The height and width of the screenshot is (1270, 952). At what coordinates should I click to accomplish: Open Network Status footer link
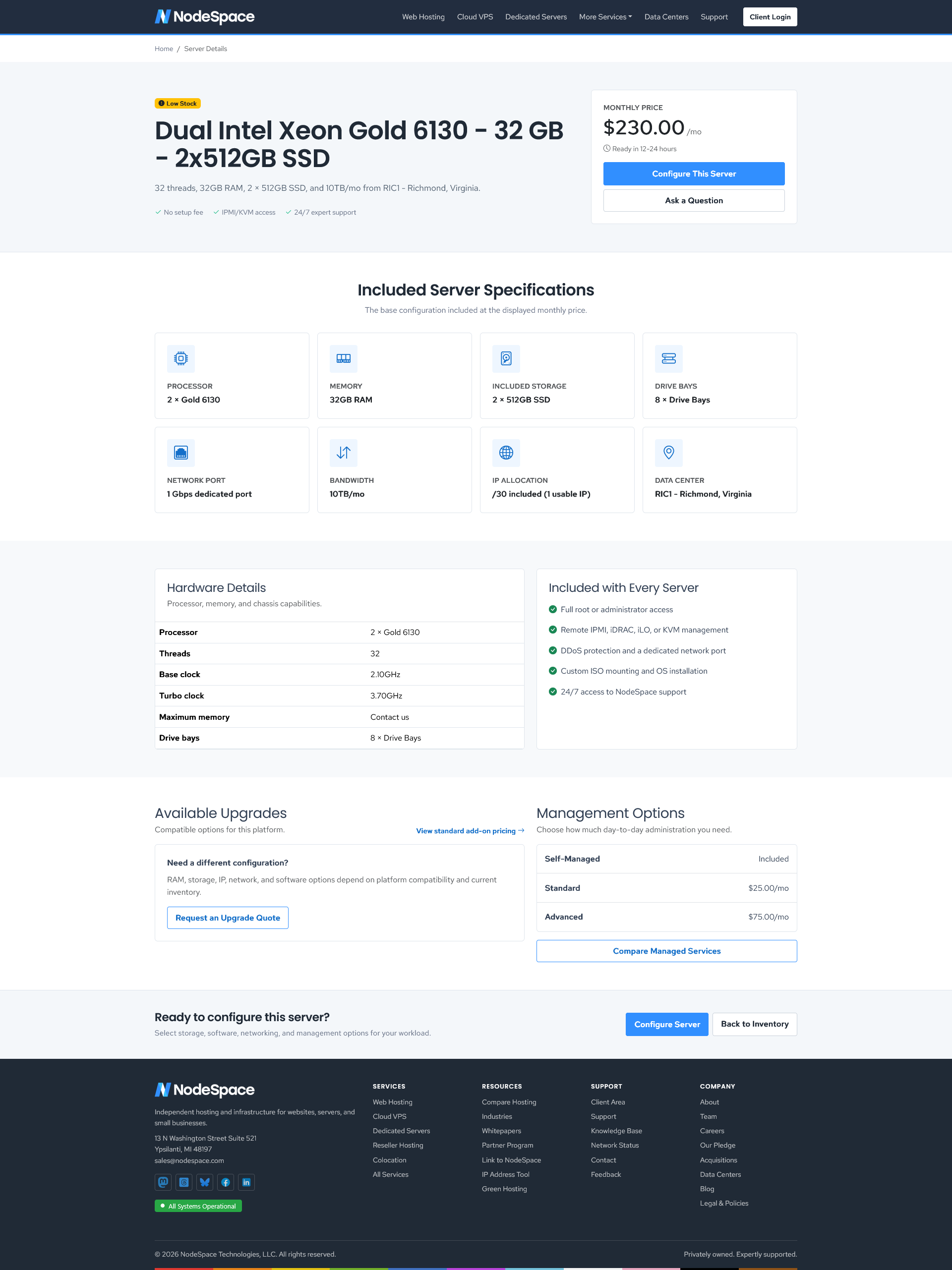(614, 1146)
